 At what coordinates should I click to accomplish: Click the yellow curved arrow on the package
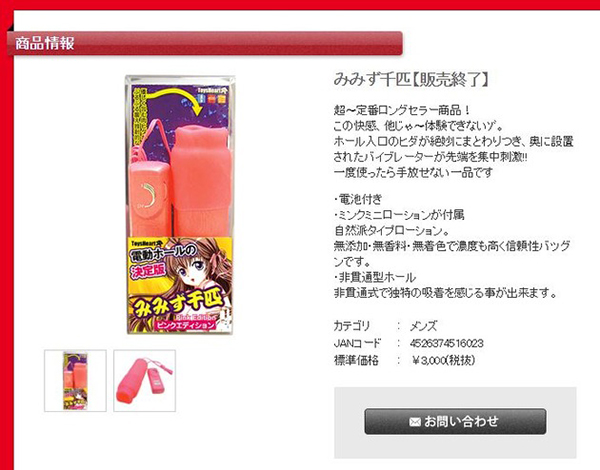pyautogui.click(x=174, y=100)
